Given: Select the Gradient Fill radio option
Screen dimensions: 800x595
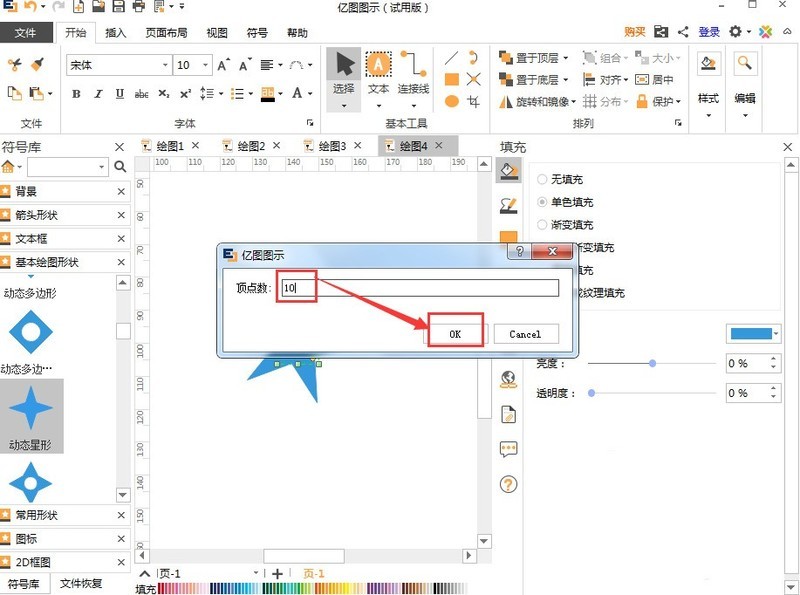Looking at the screenshot, I should [542, 225].
